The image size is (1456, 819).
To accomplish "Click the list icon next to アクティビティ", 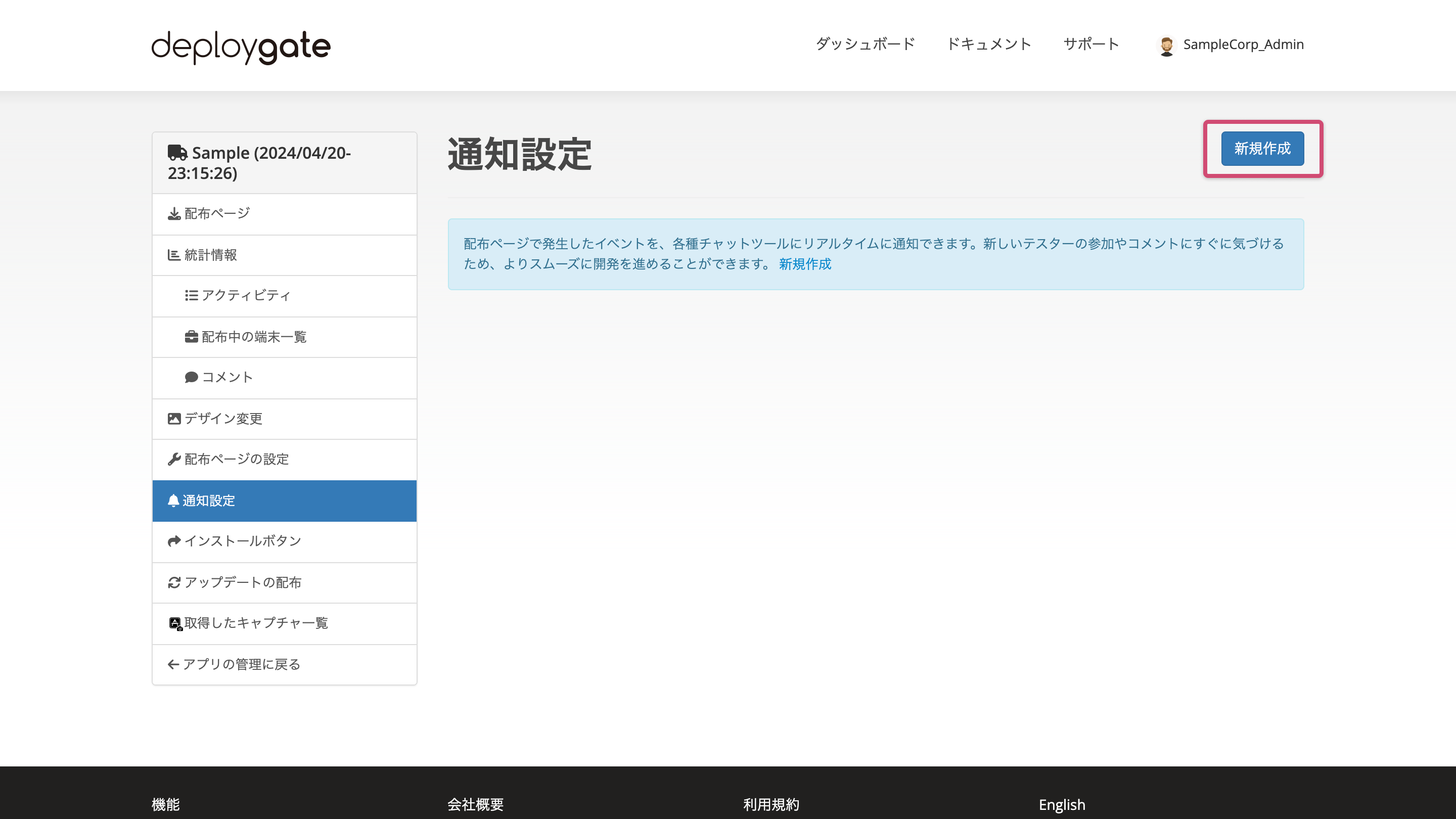I will 191,296.
